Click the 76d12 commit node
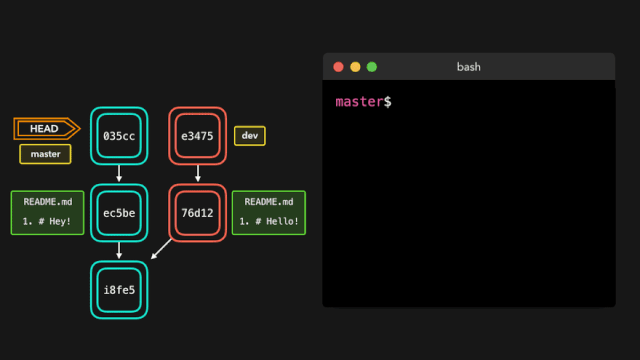This screenshot has width=640, height=360. tap(198, 213)
